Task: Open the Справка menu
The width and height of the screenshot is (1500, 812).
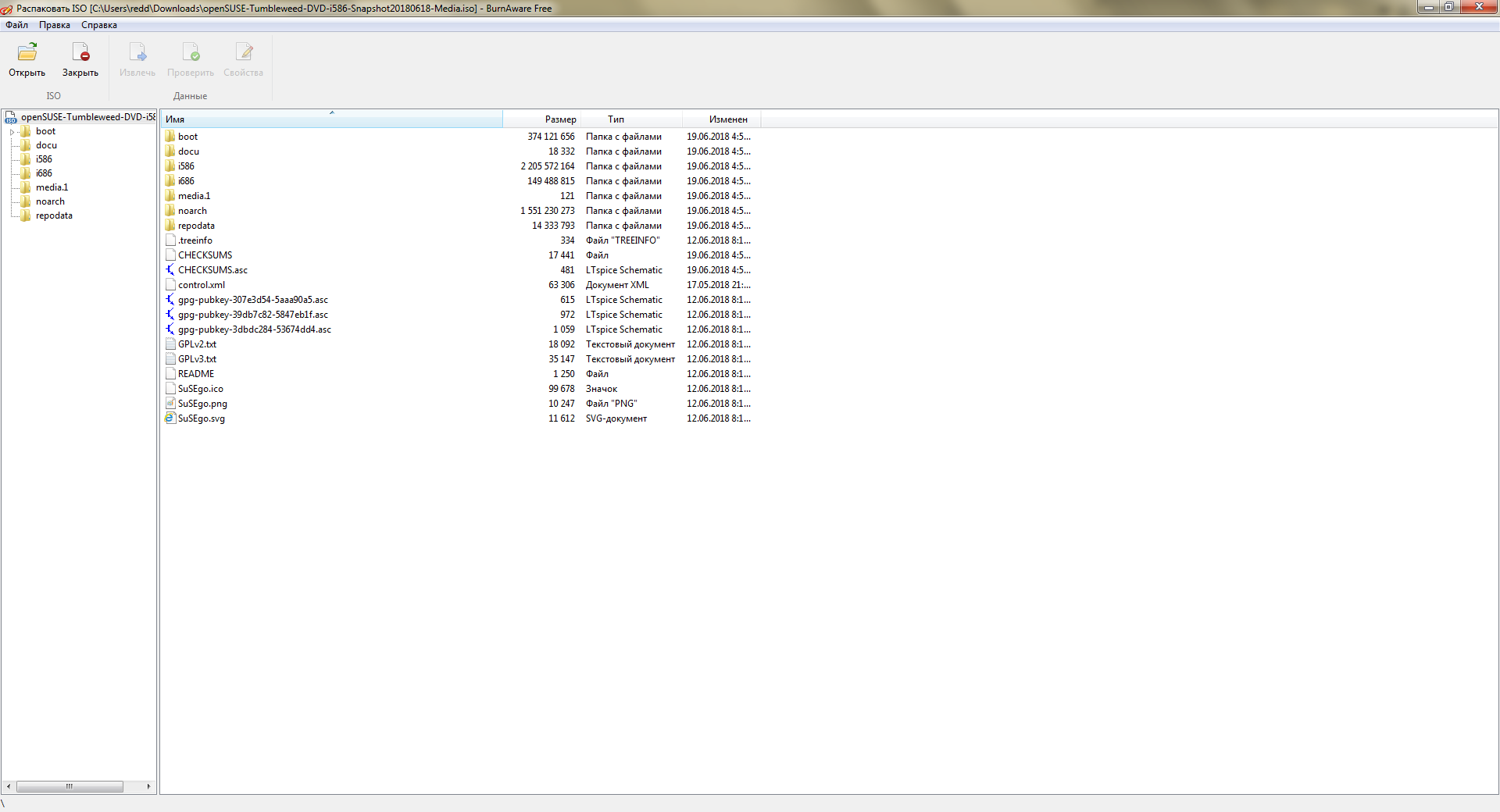Action: click(99, 25)
